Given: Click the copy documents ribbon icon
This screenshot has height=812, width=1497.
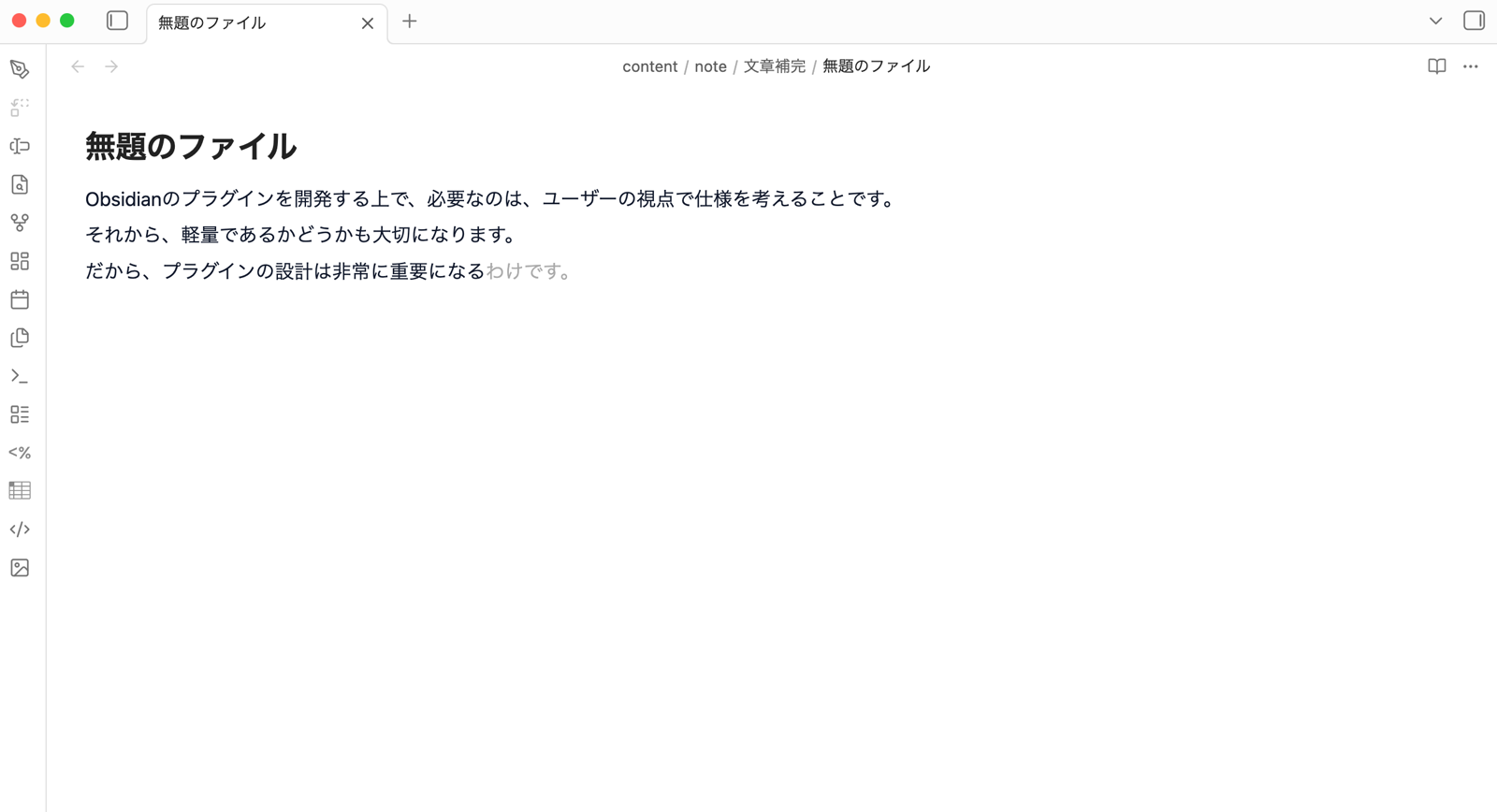Looking at the screenshot, I should pos(20,338).
